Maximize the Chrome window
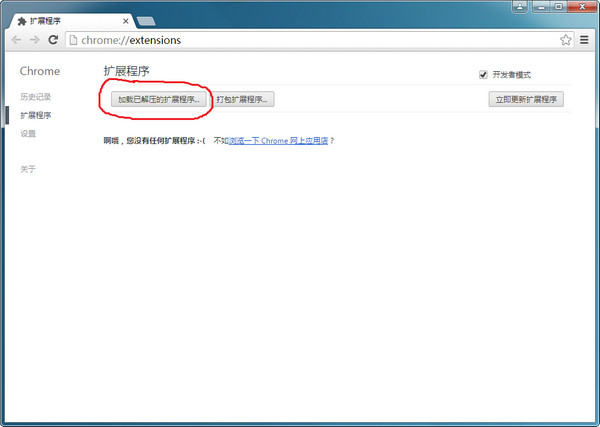This screenshot has width=600, height=427. click(x=559, y=7)
